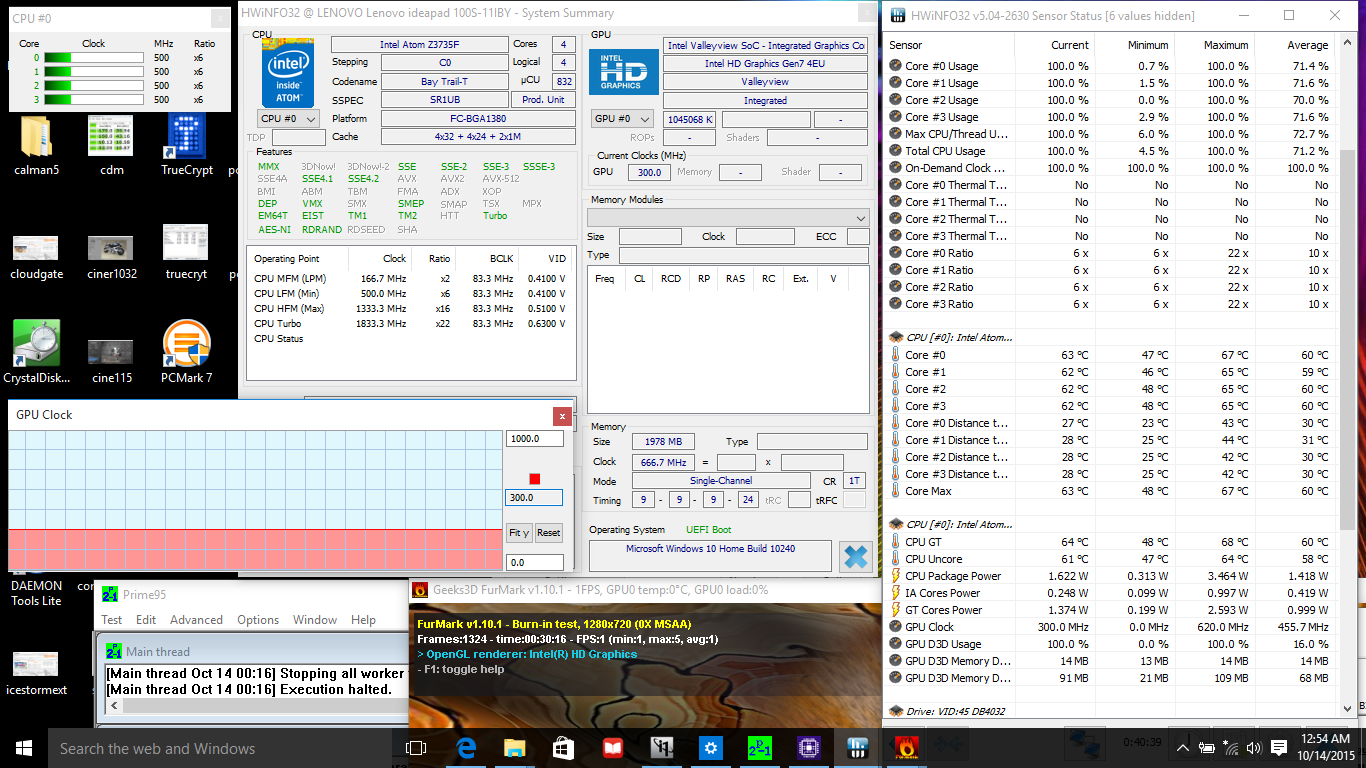Select CPU Package Power sensor row
This screenshot has height=768, width=1366.
click(x=1110, y=576)
